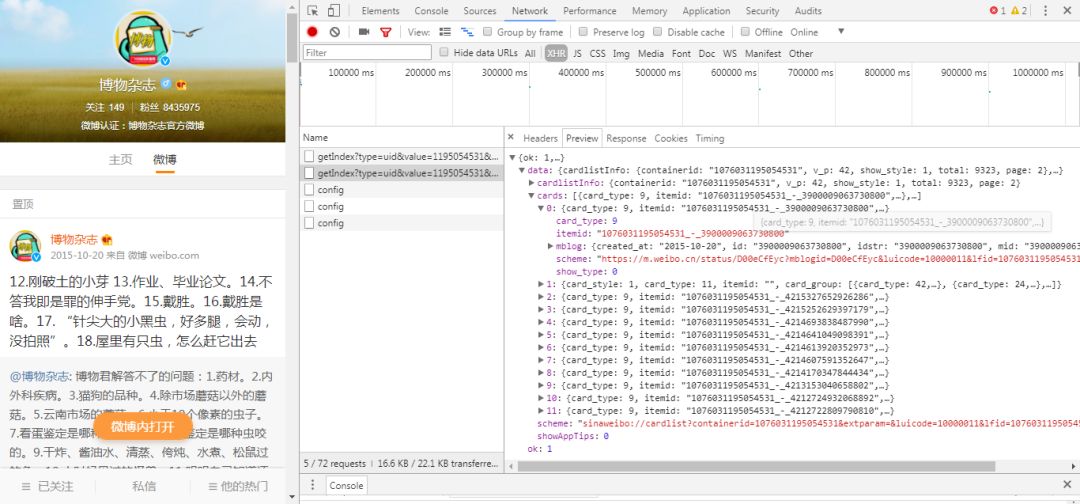Open the DevTools three-dot menu
This screenshot has width=1080, height=504.
pos(1045,10)
